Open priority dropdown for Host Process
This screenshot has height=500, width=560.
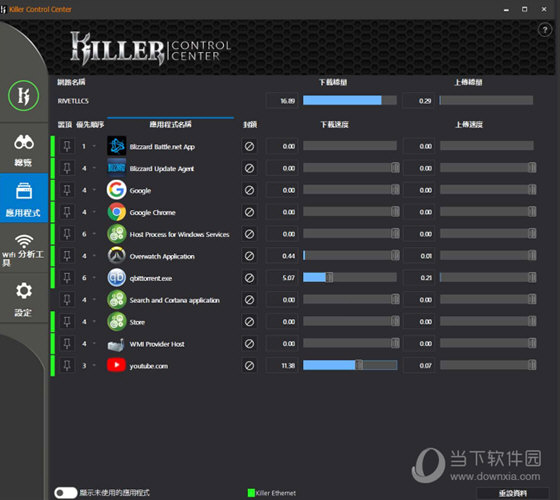click(94, 234)
